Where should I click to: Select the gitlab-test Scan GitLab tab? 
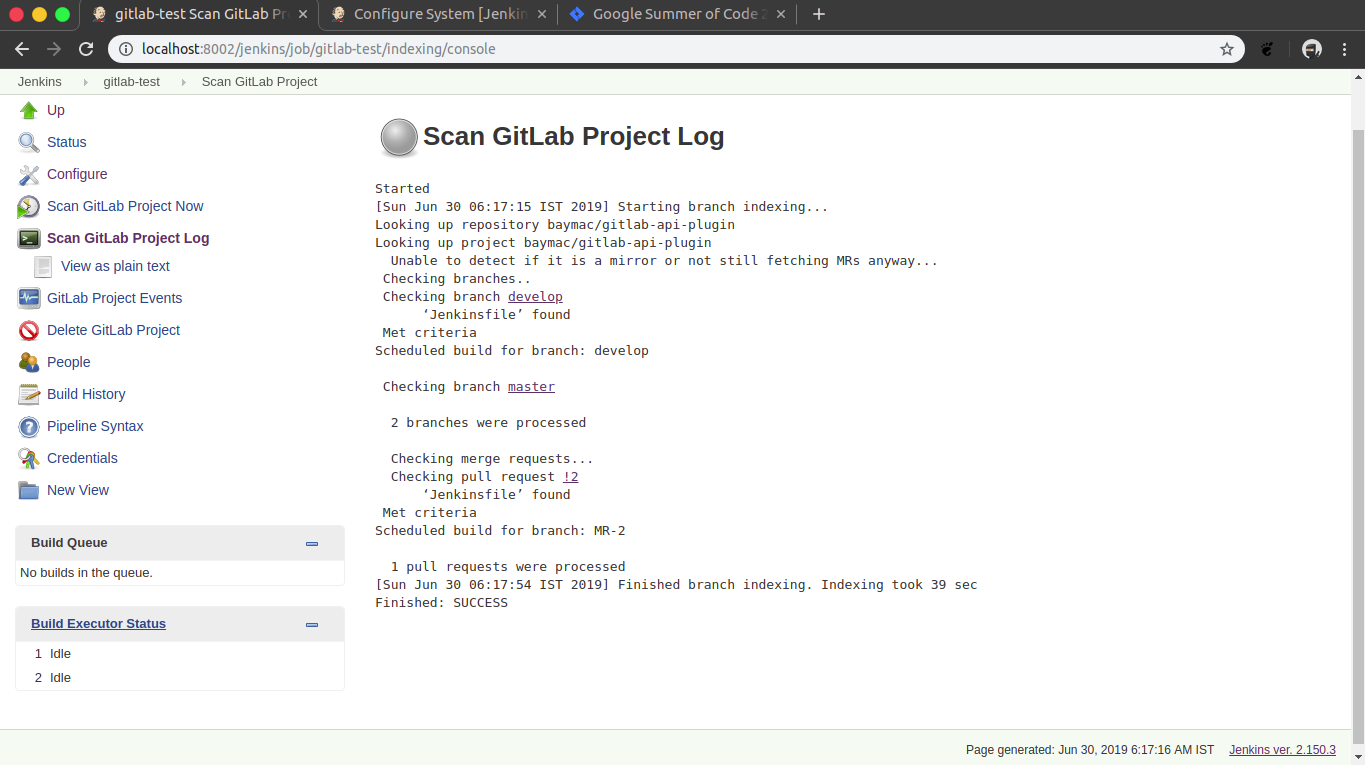coord(200,14)
